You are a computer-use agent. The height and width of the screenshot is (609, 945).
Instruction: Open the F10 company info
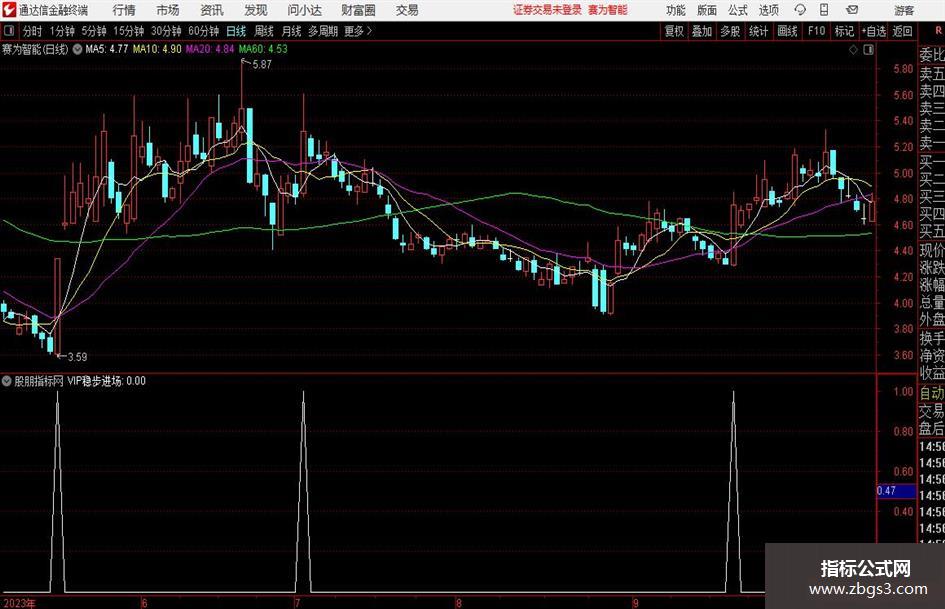(816, 31)
